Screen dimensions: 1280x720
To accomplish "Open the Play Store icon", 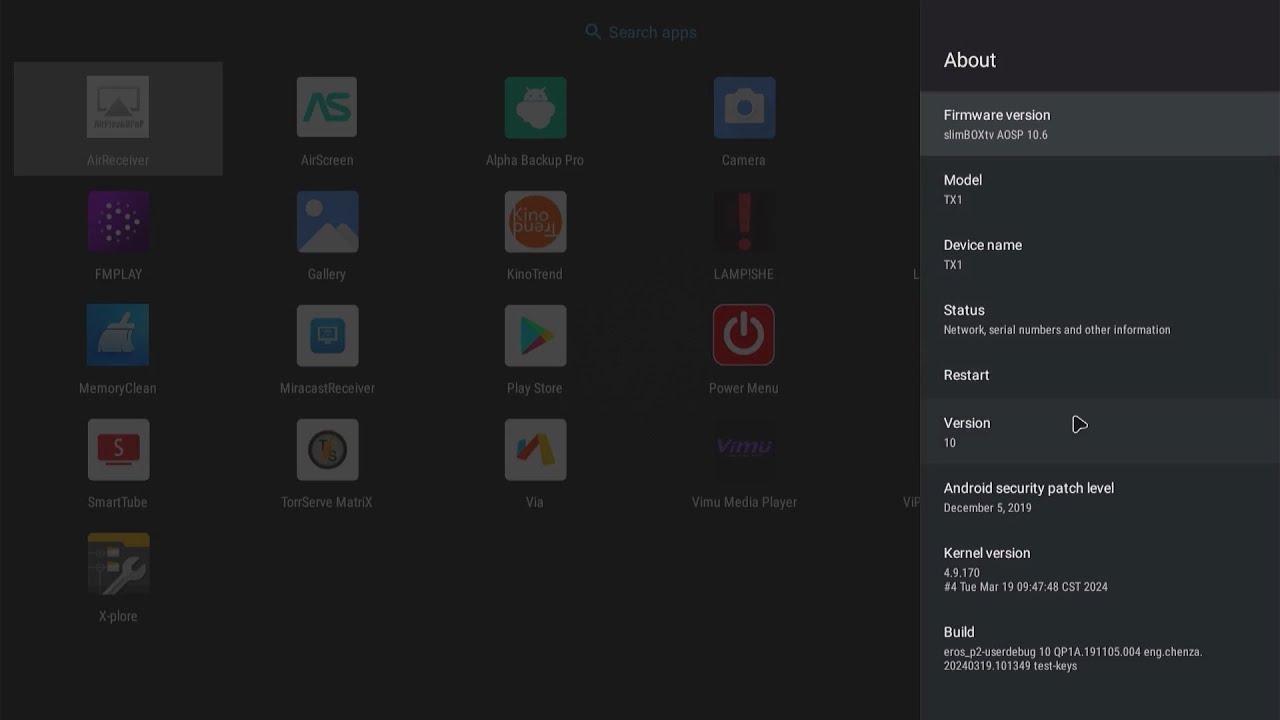I will (x=535, y=335).
